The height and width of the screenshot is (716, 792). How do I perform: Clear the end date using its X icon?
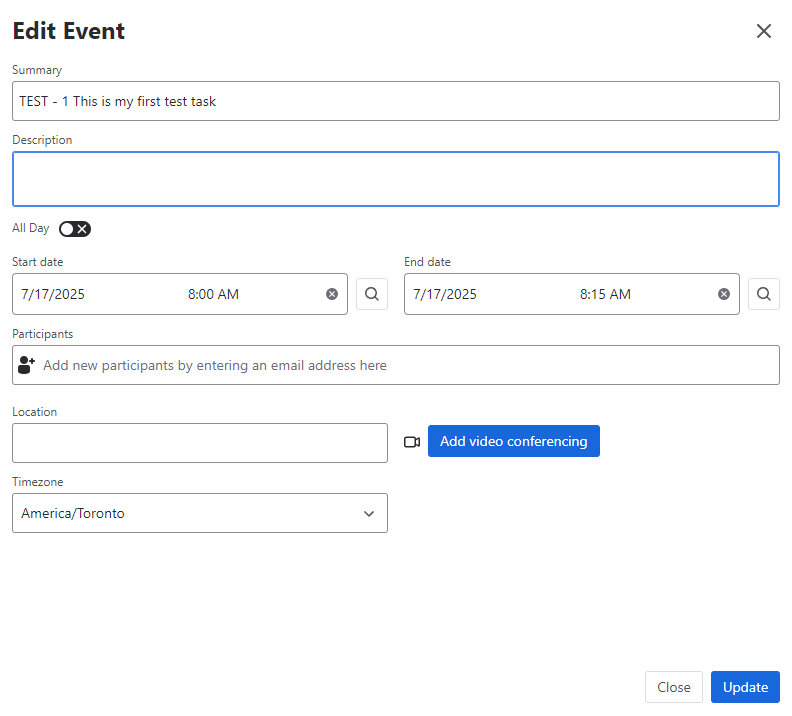724,294
